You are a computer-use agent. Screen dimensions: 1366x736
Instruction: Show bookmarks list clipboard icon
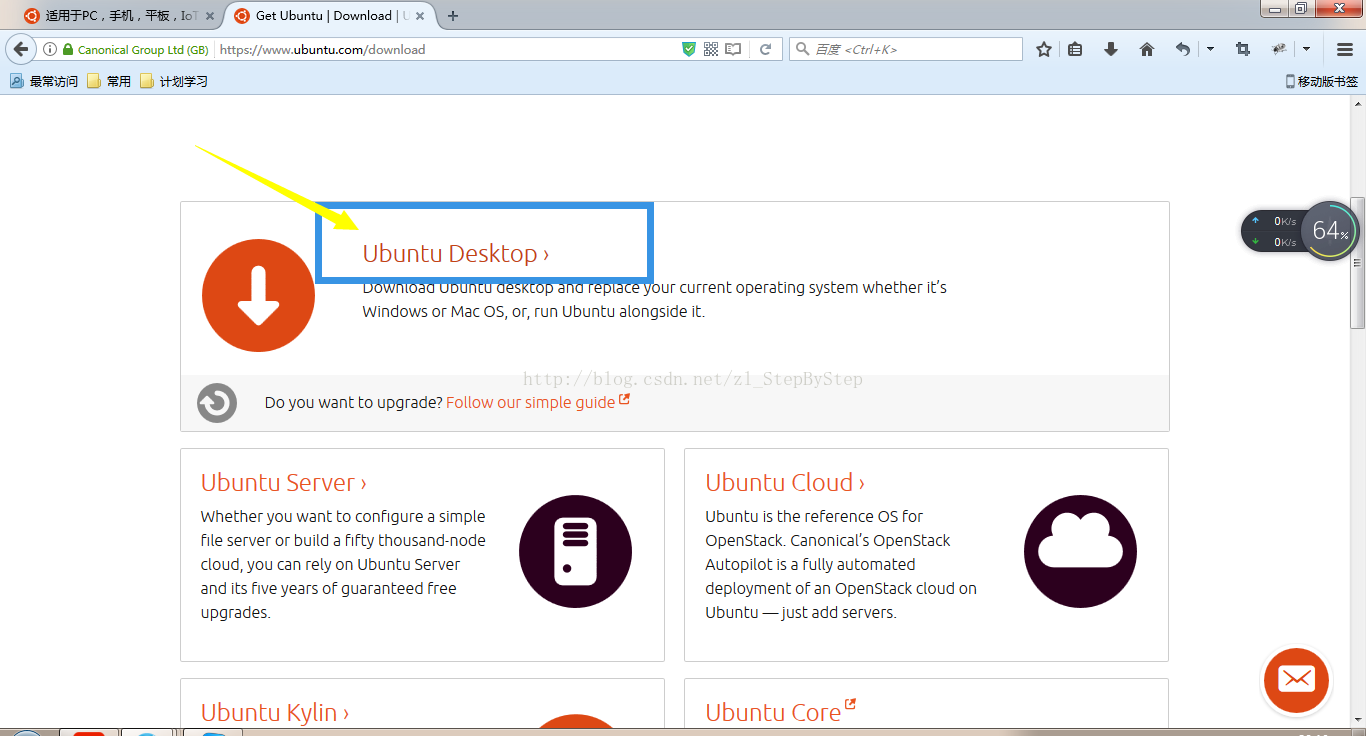coord(1075,49)
